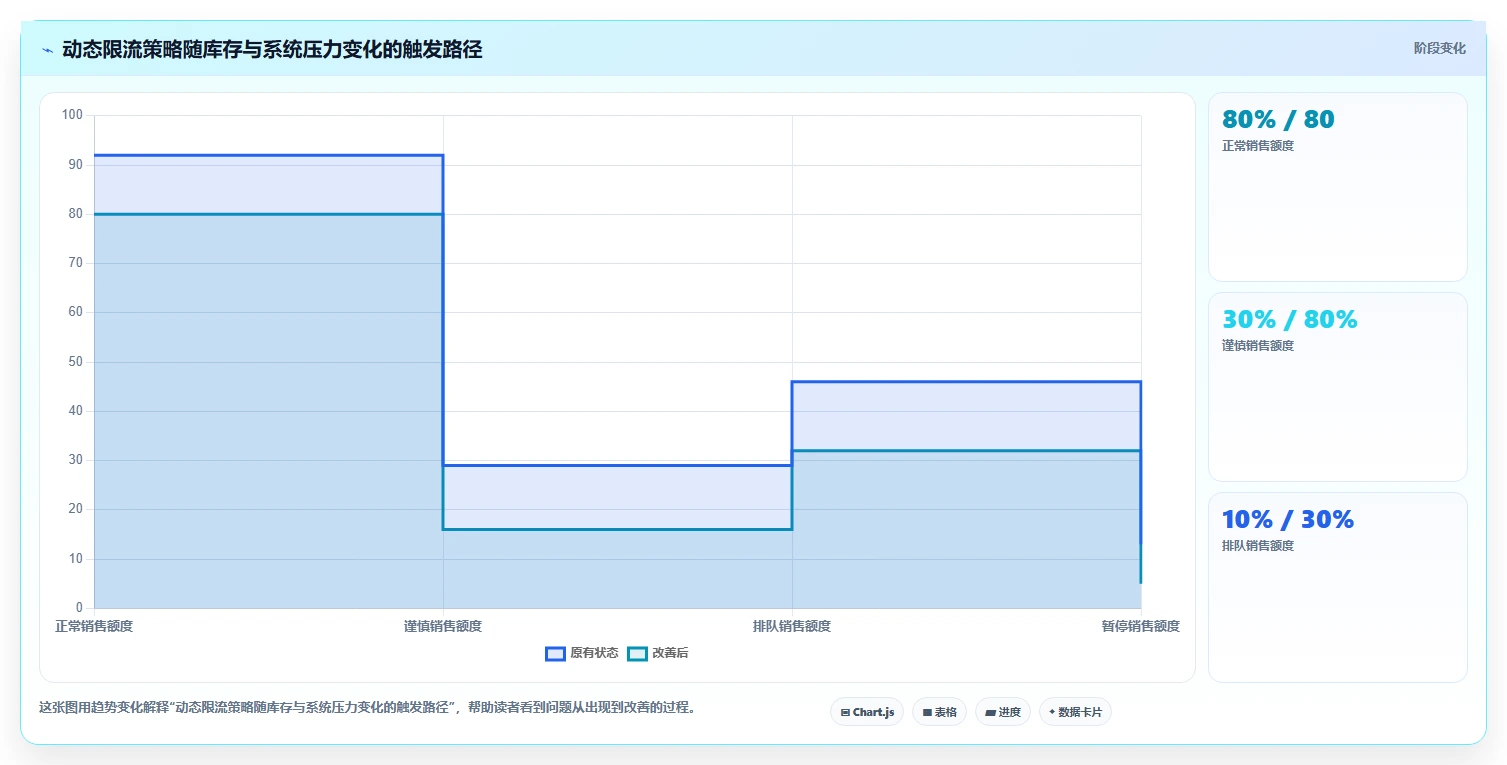
Task: Click the 排队销售额度 card caption
Action: tap(1258, 546)
